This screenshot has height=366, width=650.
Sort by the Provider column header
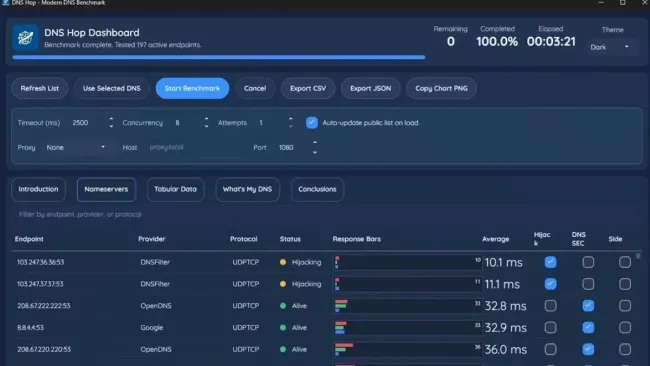pyautogui.click(x=152, y=239)
